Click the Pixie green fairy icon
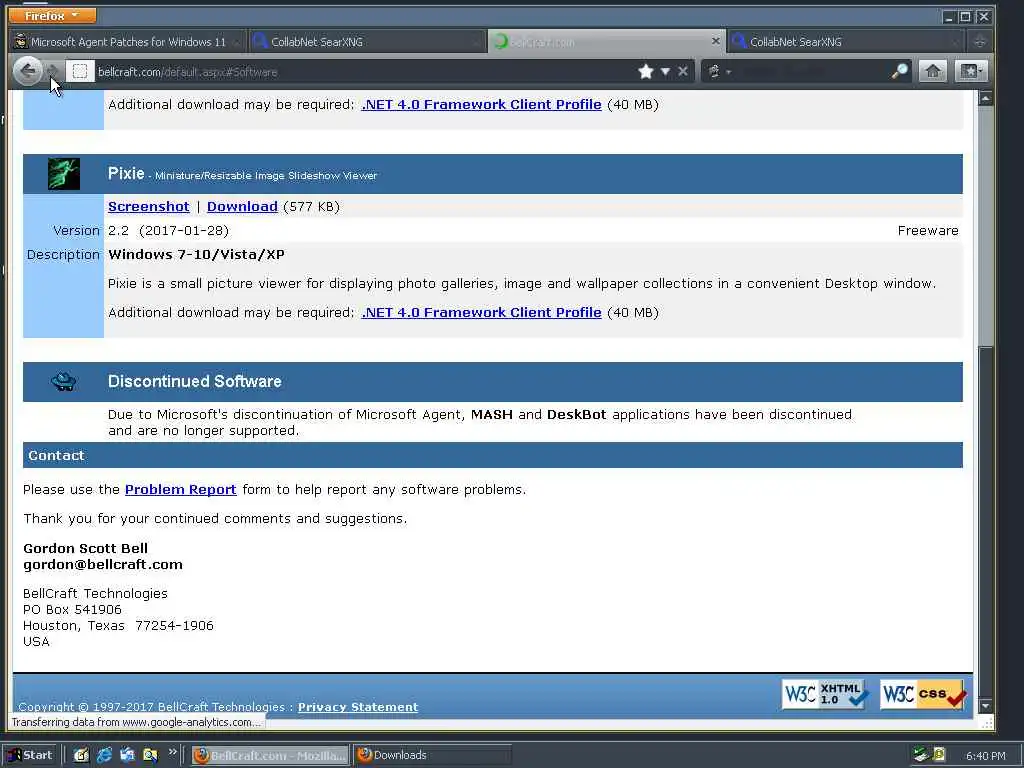Viewport: 1024px width, 768px height. click(x=64, y=174)
